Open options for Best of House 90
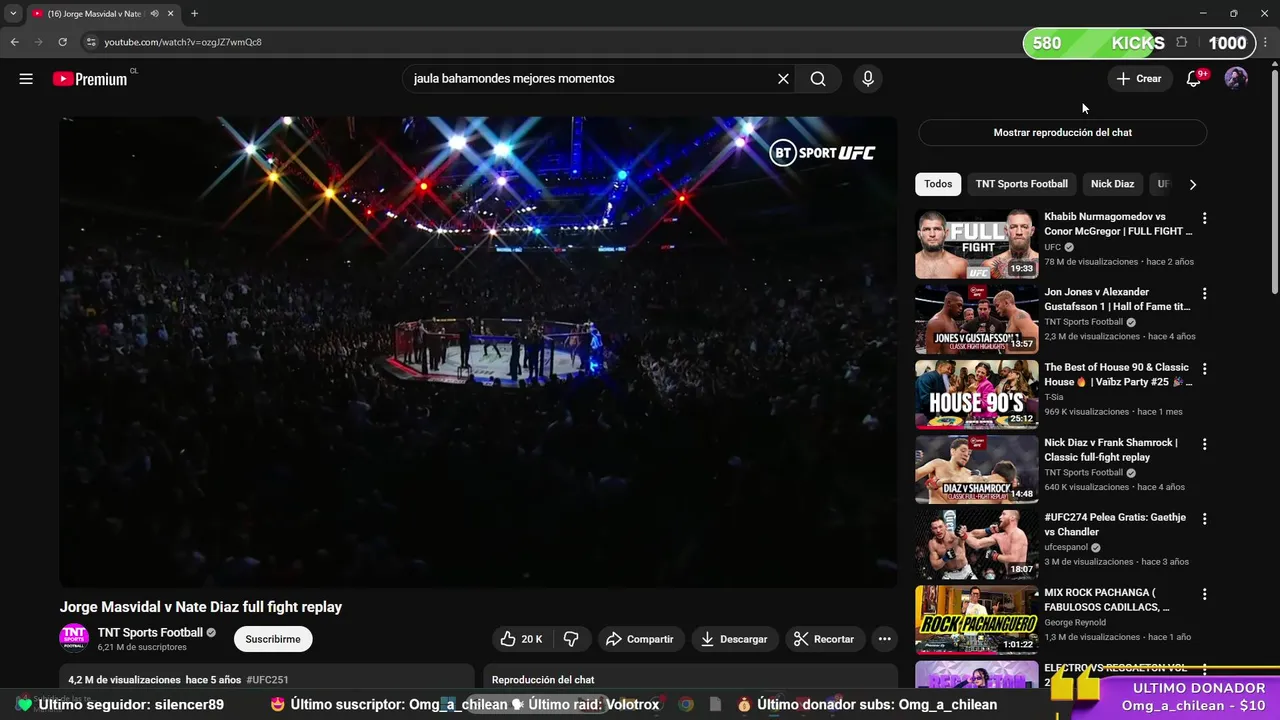Viewport: 1280px width, 720px height. (x=1204, y=368)
